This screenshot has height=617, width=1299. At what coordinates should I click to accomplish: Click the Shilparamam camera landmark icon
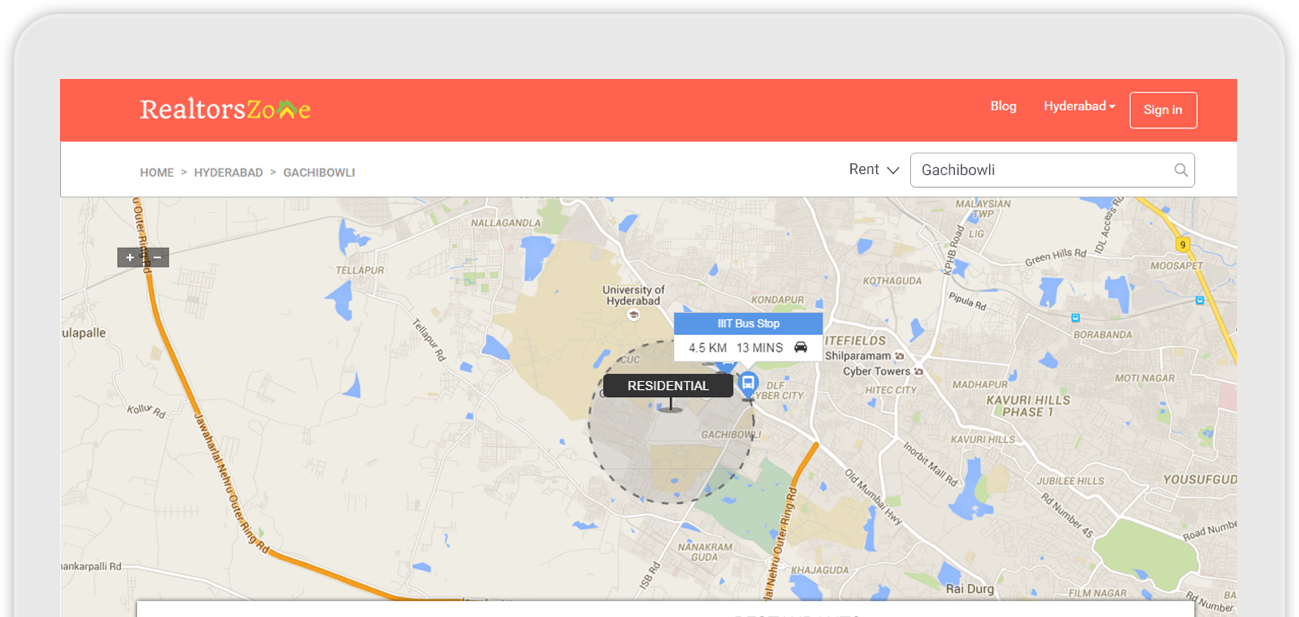[901, 356]
